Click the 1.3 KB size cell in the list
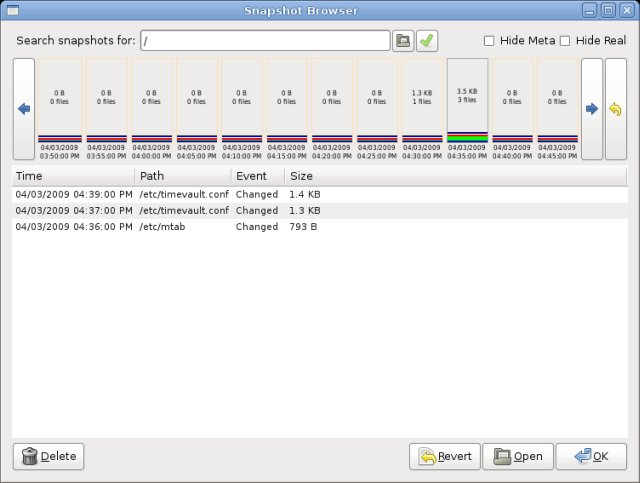Image resolution: width=640 pixels, height=483 pixels. pyautogui.click(x=305, y=211)
